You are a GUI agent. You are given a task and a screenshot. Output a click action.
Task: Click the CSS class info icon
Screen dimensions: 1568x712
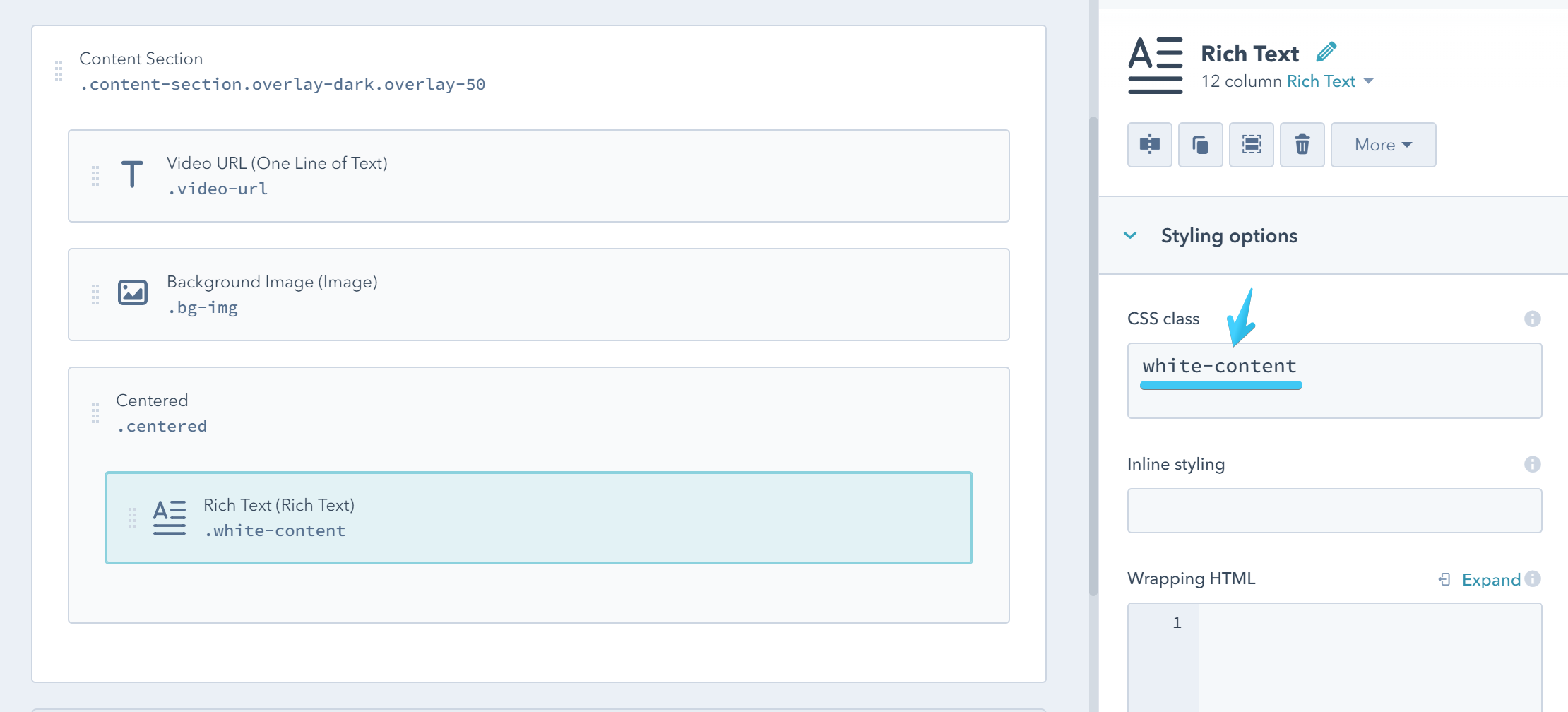[1533, 318]
